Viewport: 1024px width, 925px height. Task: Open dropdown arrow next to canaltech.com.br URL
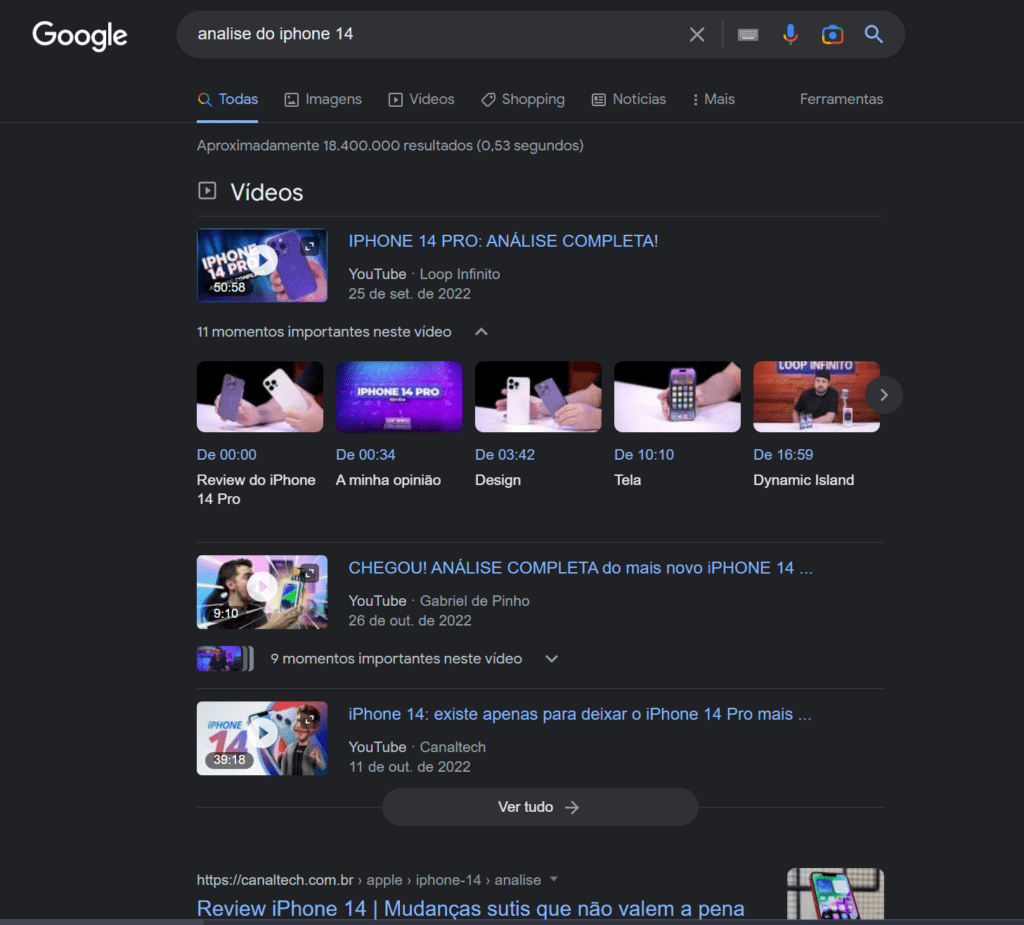pyautogui.click(x=554, y=879)
